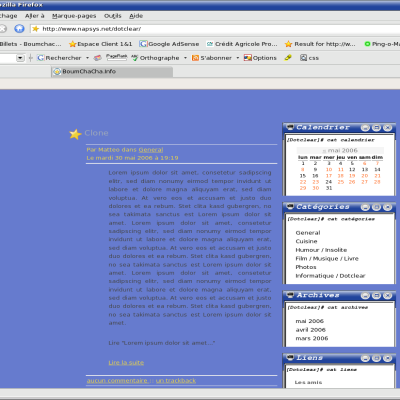
Task: Click the Orthographe spell check button
Action: 155,58
